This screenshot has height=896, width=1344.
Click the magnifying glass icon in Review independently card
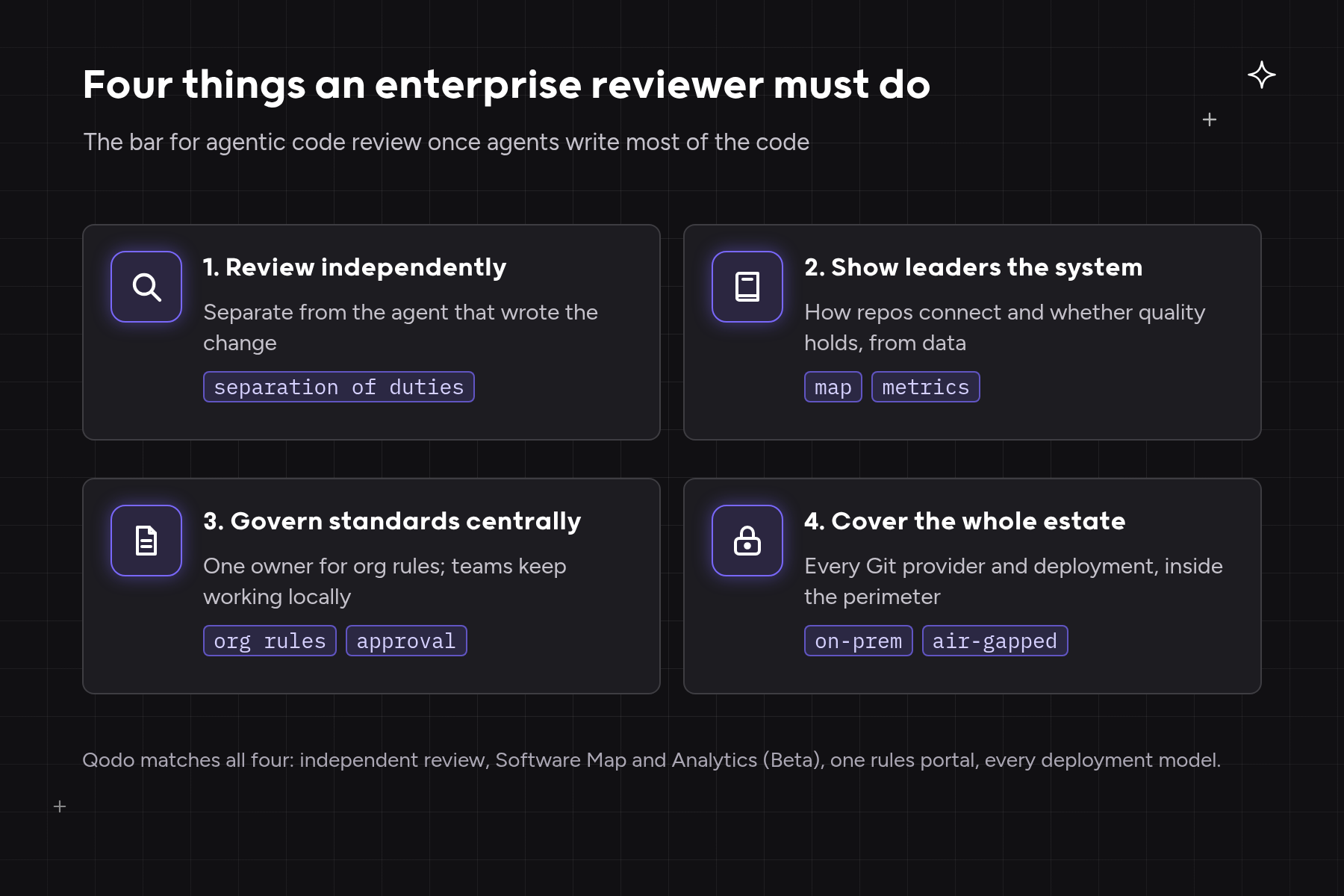[x=146, y=287]
